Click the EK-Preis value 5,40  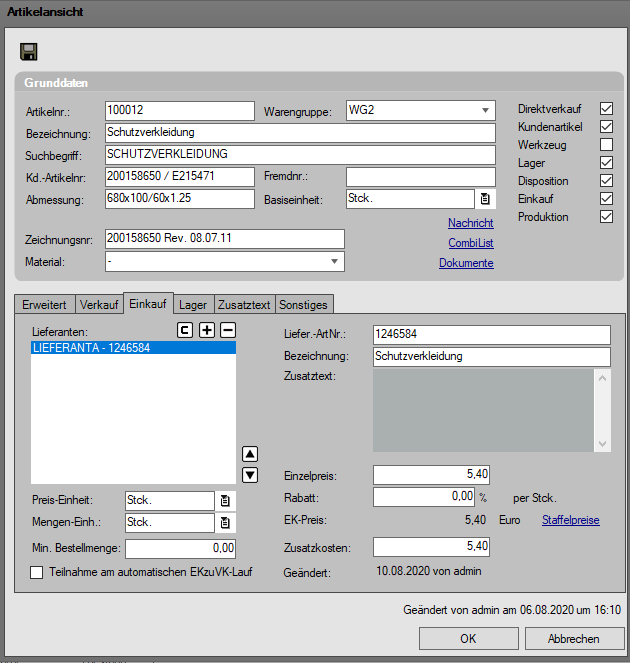point(476,520)
